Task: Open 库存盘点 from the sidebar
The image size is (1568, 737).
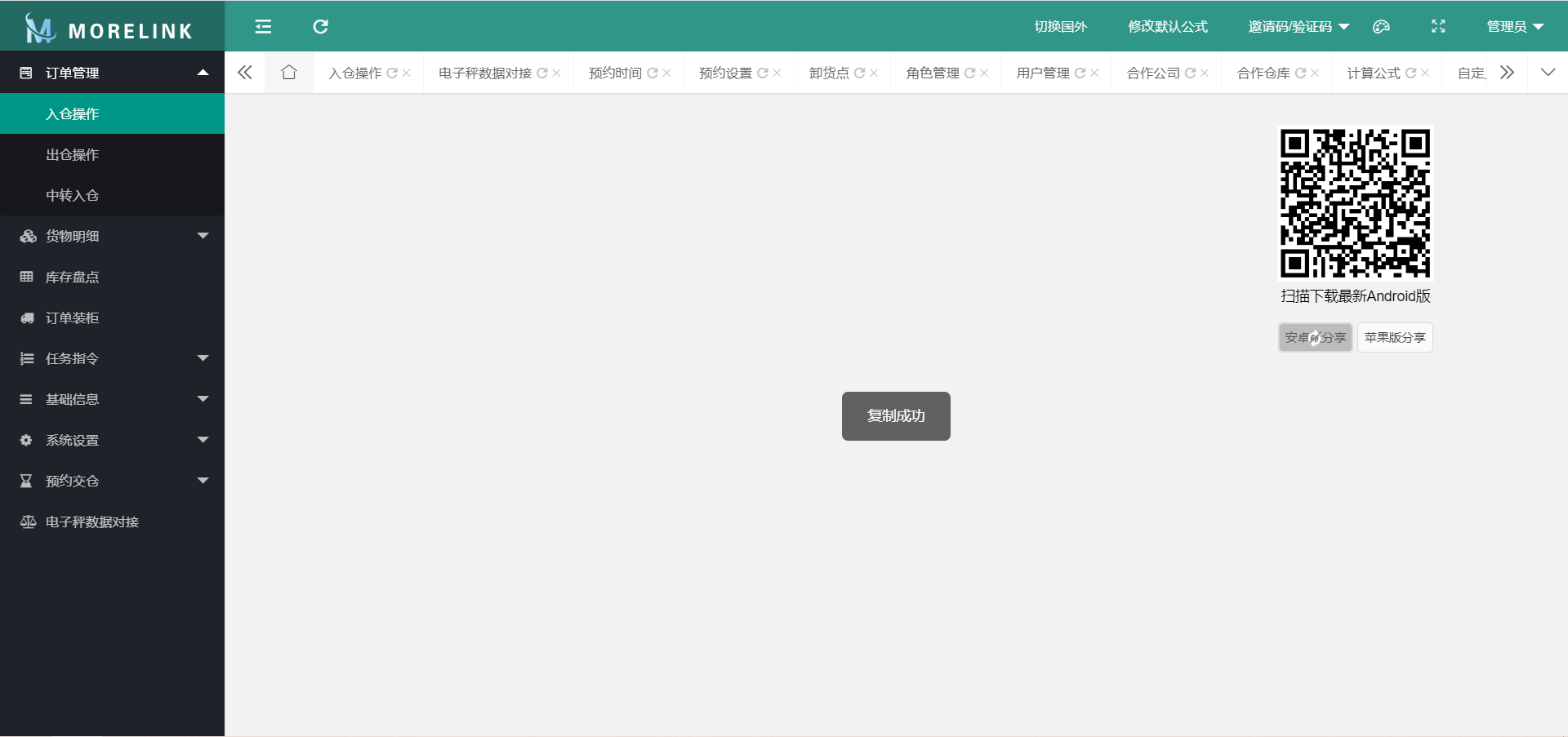Action: (x=112, y=277)
